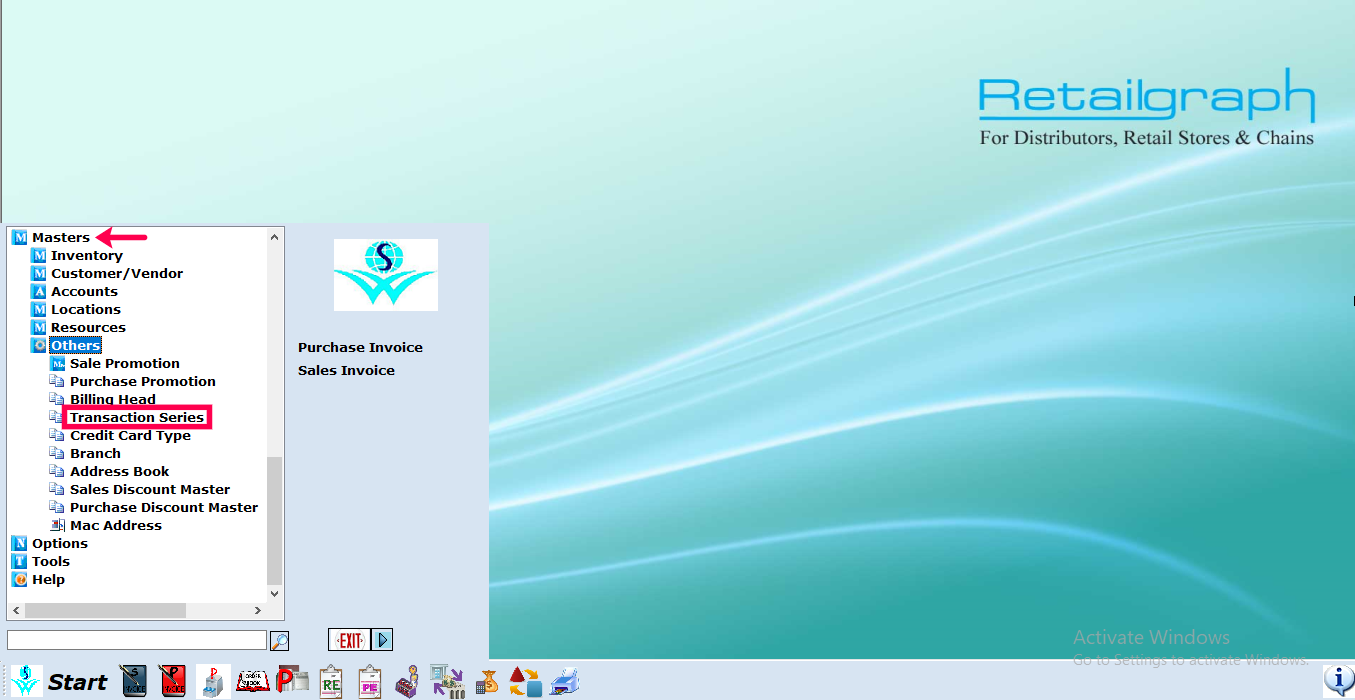The width and height of the screenshot is (1355, 700).
Task: Click the A icon beside Accounts
Action: pyautogui.click(x=39, y=292)
